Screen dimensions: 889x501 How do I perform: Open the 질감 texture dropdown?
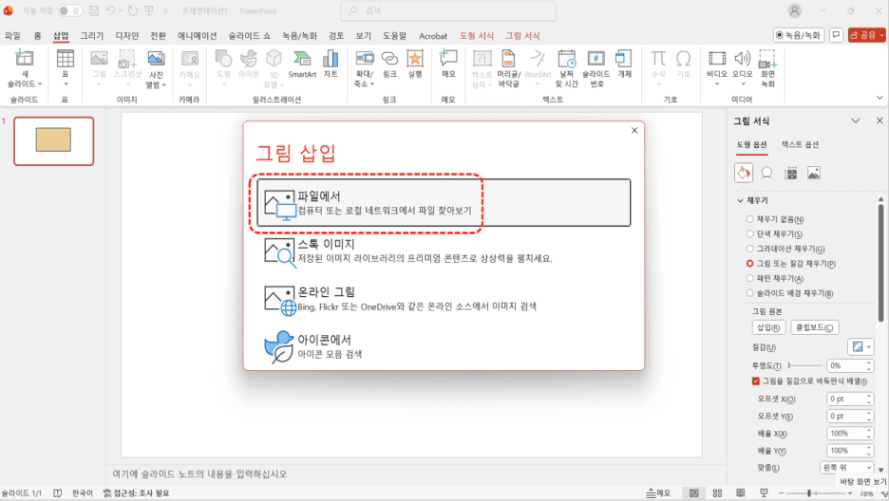tap(860, 347)
